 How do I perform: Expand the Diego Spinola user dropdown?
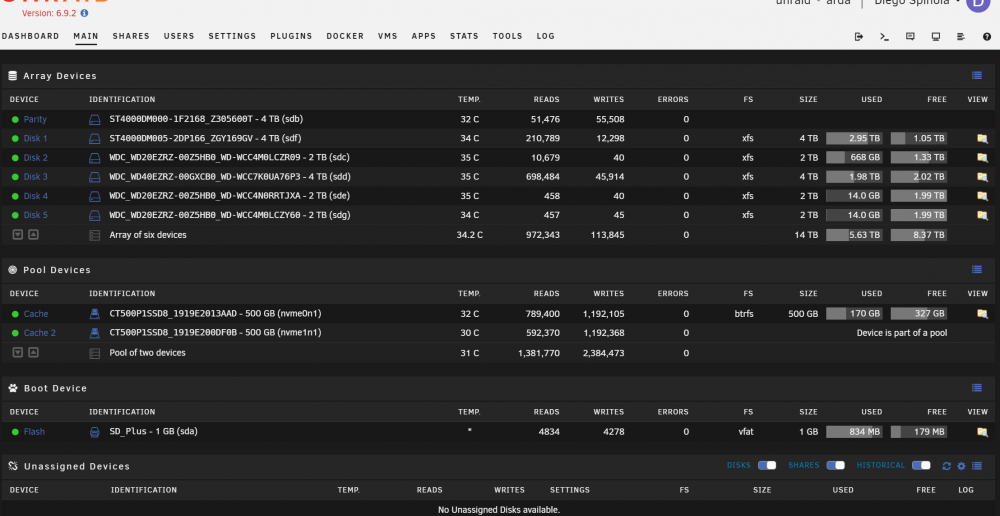[x=918, y=3]
